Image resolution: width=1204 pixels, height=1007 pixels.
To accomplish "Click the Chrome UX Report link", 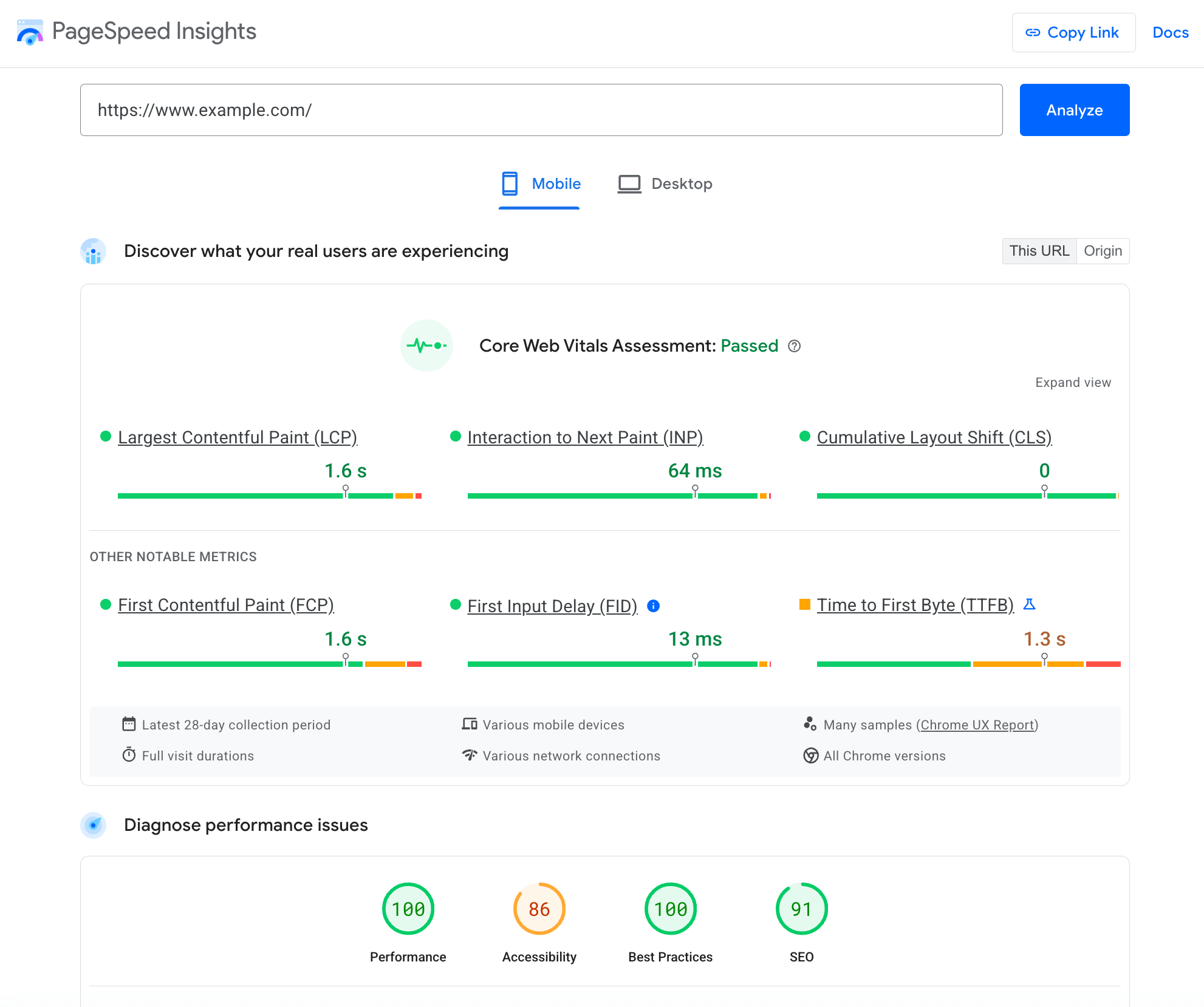I will (x=976, y=724).
